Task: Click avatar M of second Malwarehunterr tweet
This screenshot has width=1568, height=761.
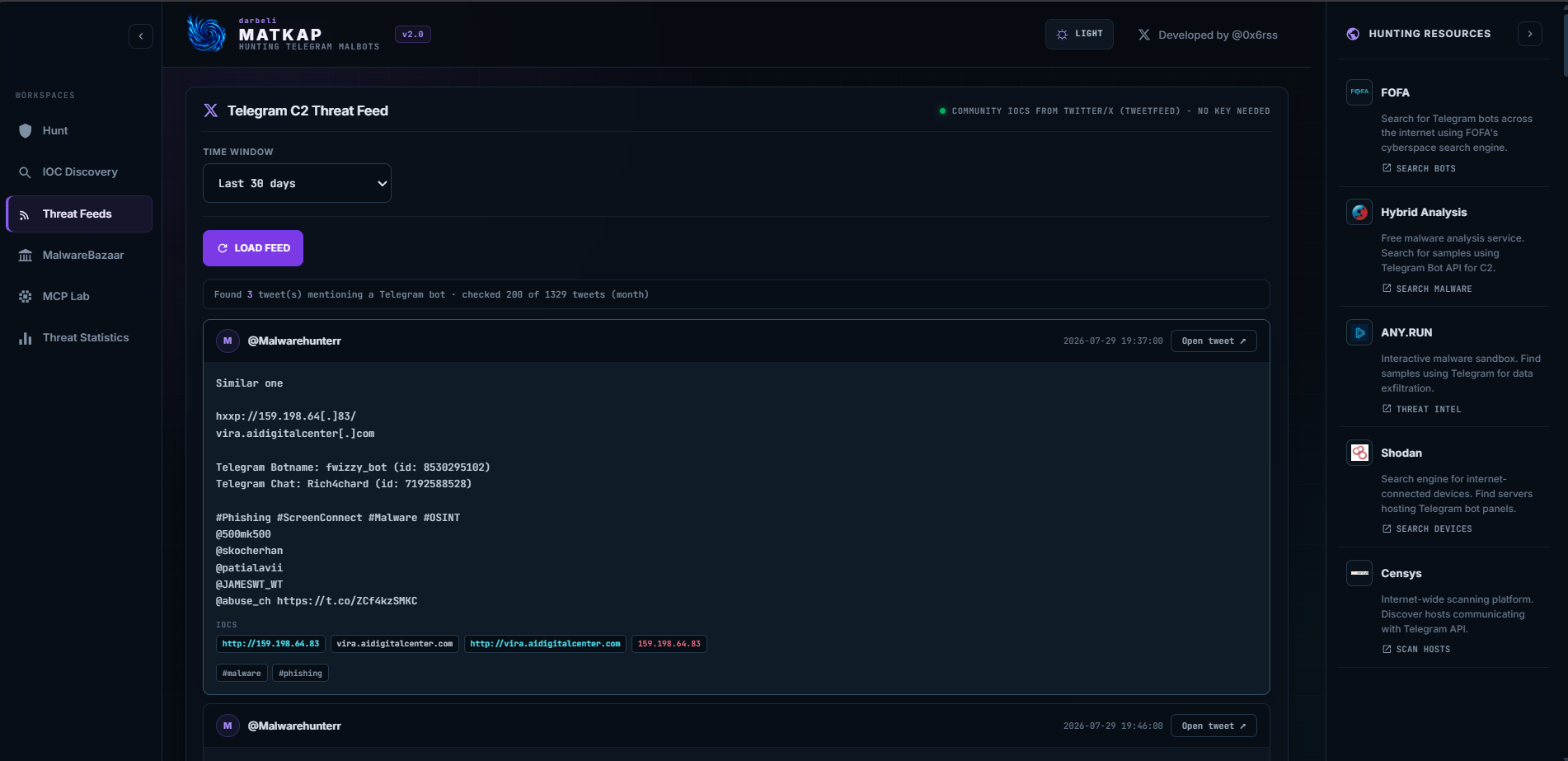Action: coord(228,726)
